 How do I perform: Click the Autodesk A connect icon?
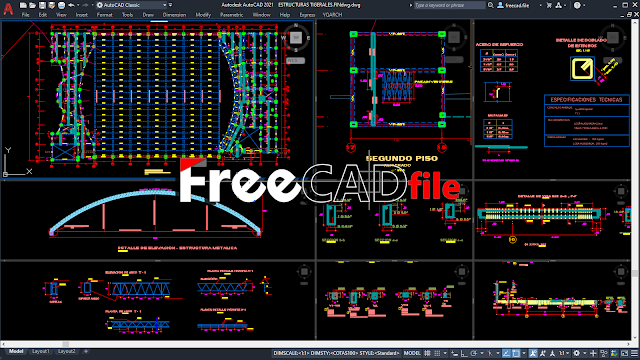point(559,5)
